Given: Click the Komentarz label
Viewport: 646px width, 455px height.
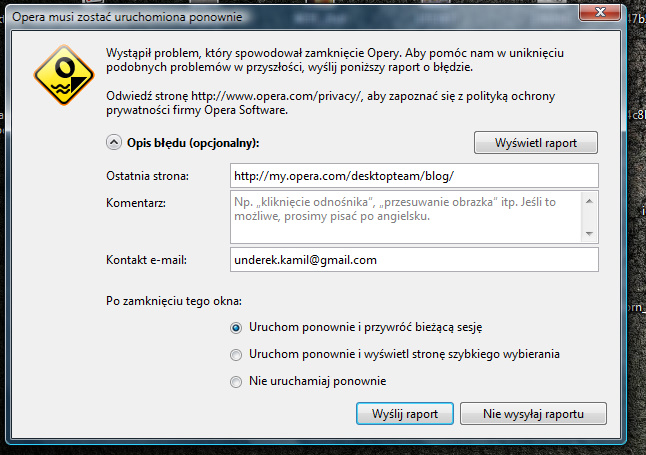Looking at the screenshot, I should [x=135, y=203].
